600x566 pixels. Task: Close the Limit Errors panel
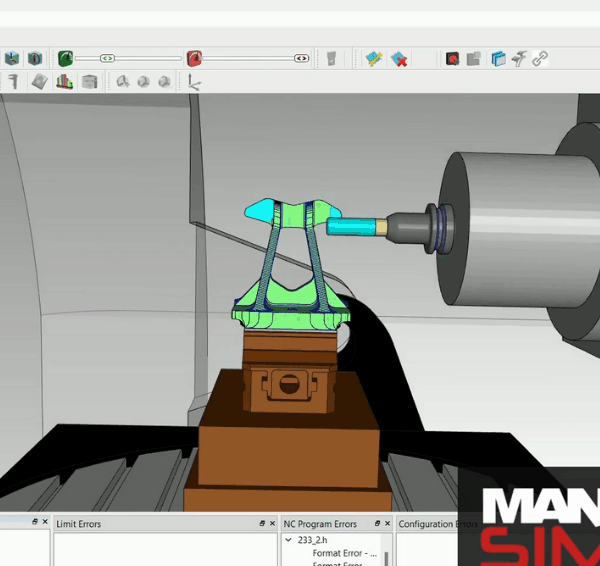[271, 523]
